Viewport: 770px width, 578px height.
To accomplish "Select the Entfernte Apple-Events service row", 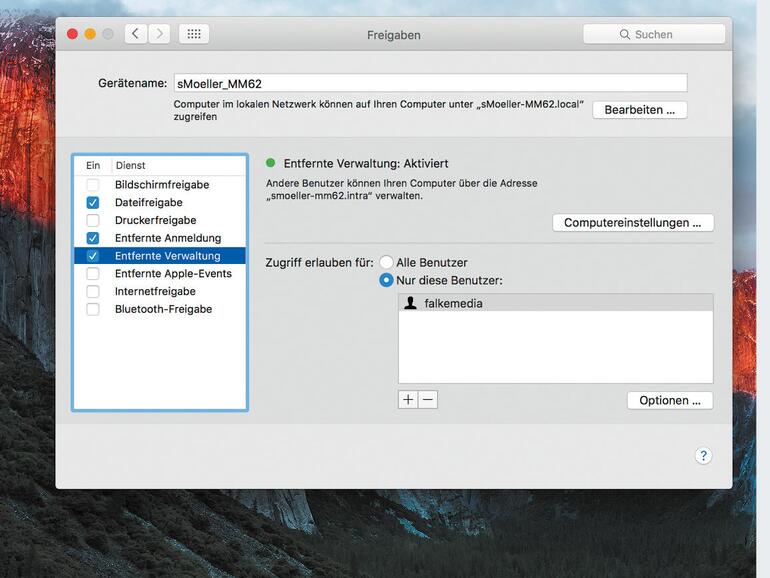I will (160, 274).
